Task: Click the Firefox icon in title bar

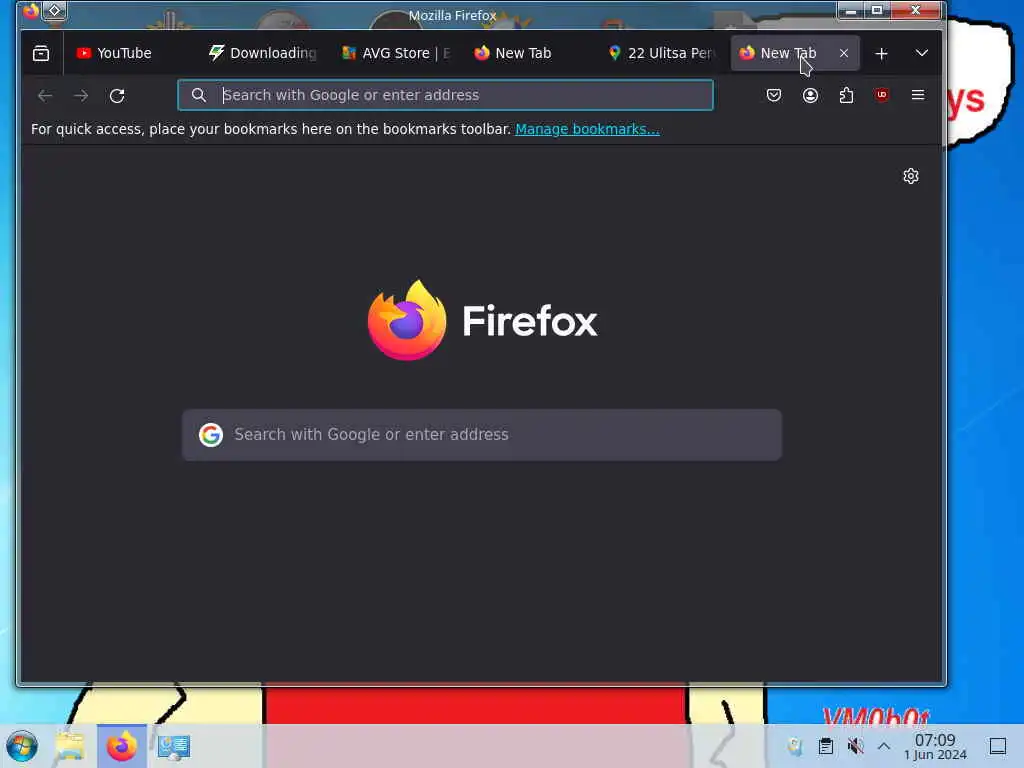Action: point(31,11)
